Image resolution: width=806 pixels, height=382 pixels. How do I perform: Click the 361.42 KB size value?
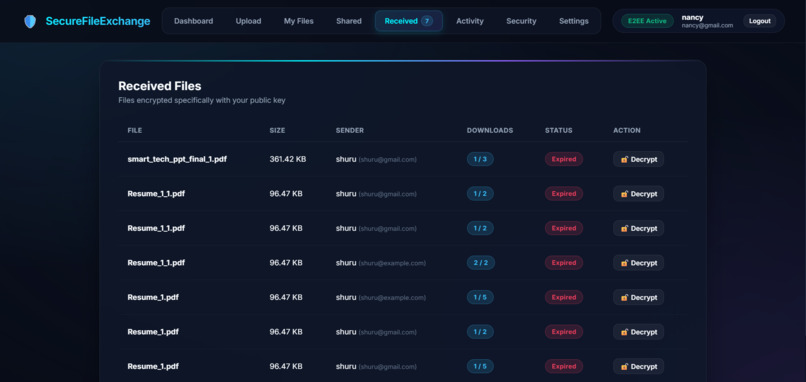click(288, 159)
